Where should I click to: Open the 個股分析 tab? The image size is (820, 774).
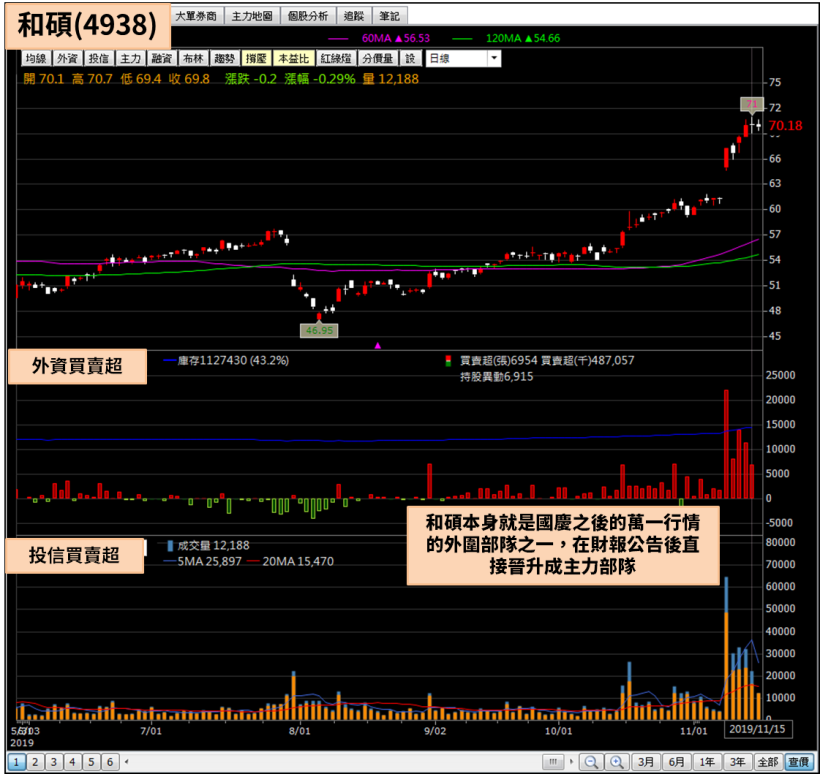(308, 16)
